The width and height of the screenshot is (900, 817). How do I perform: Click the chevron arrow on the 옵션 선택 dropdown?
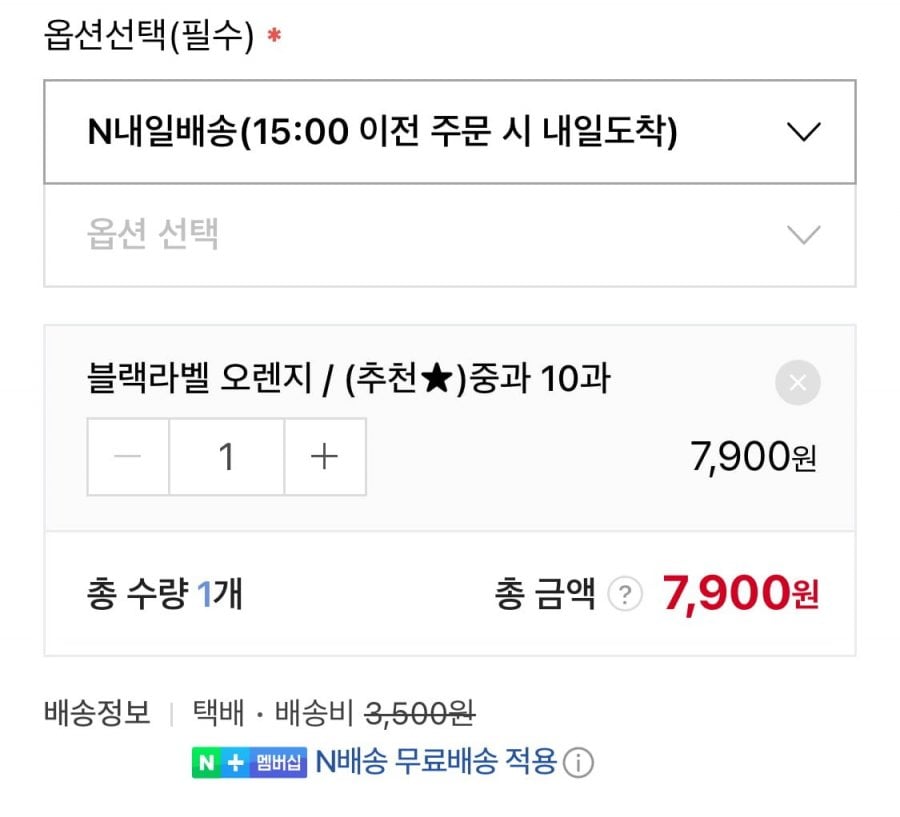tap(803, 235)
